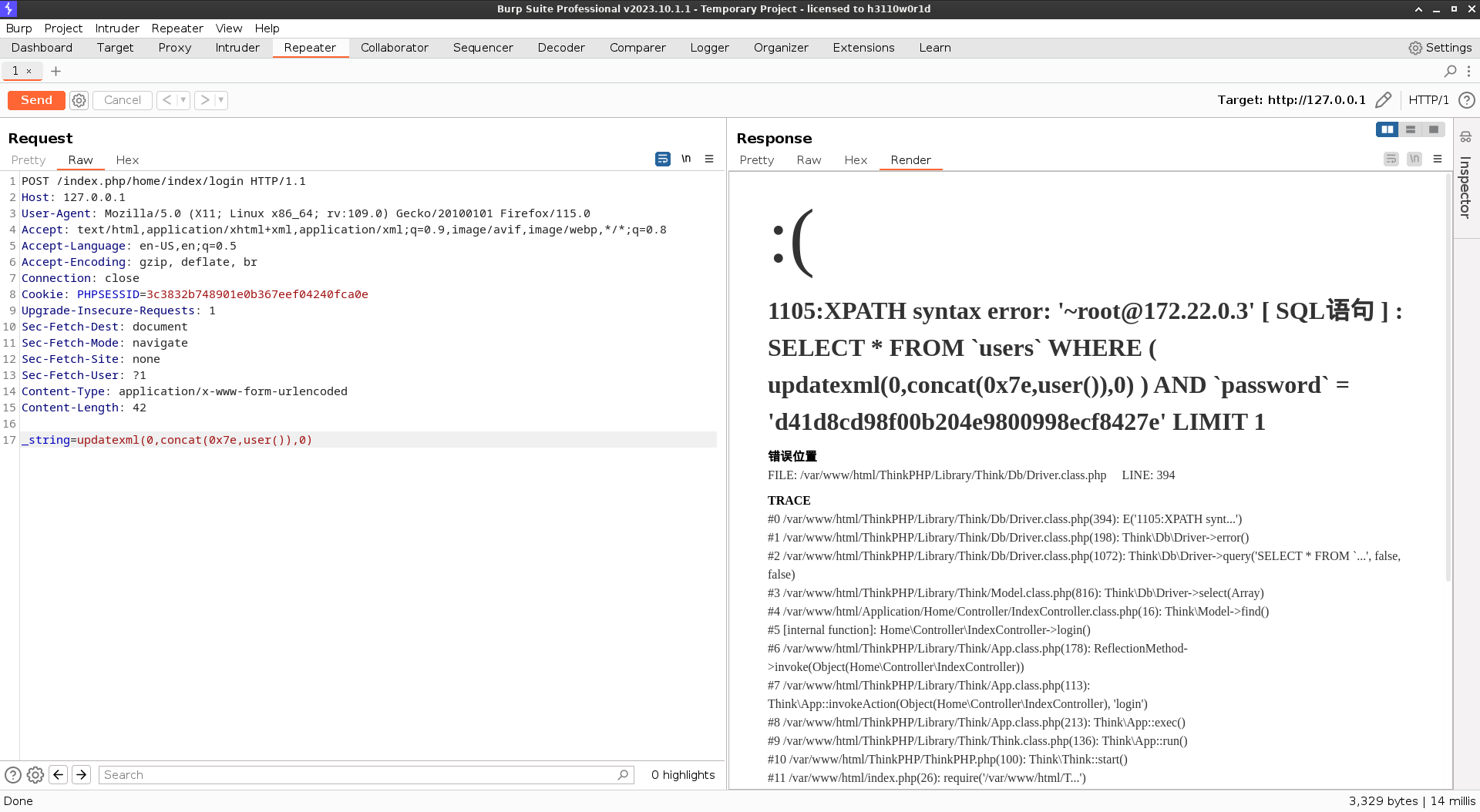Click the '0 highlights' counter
Viewport: 1480px width, 812px height.
point(683,775)
